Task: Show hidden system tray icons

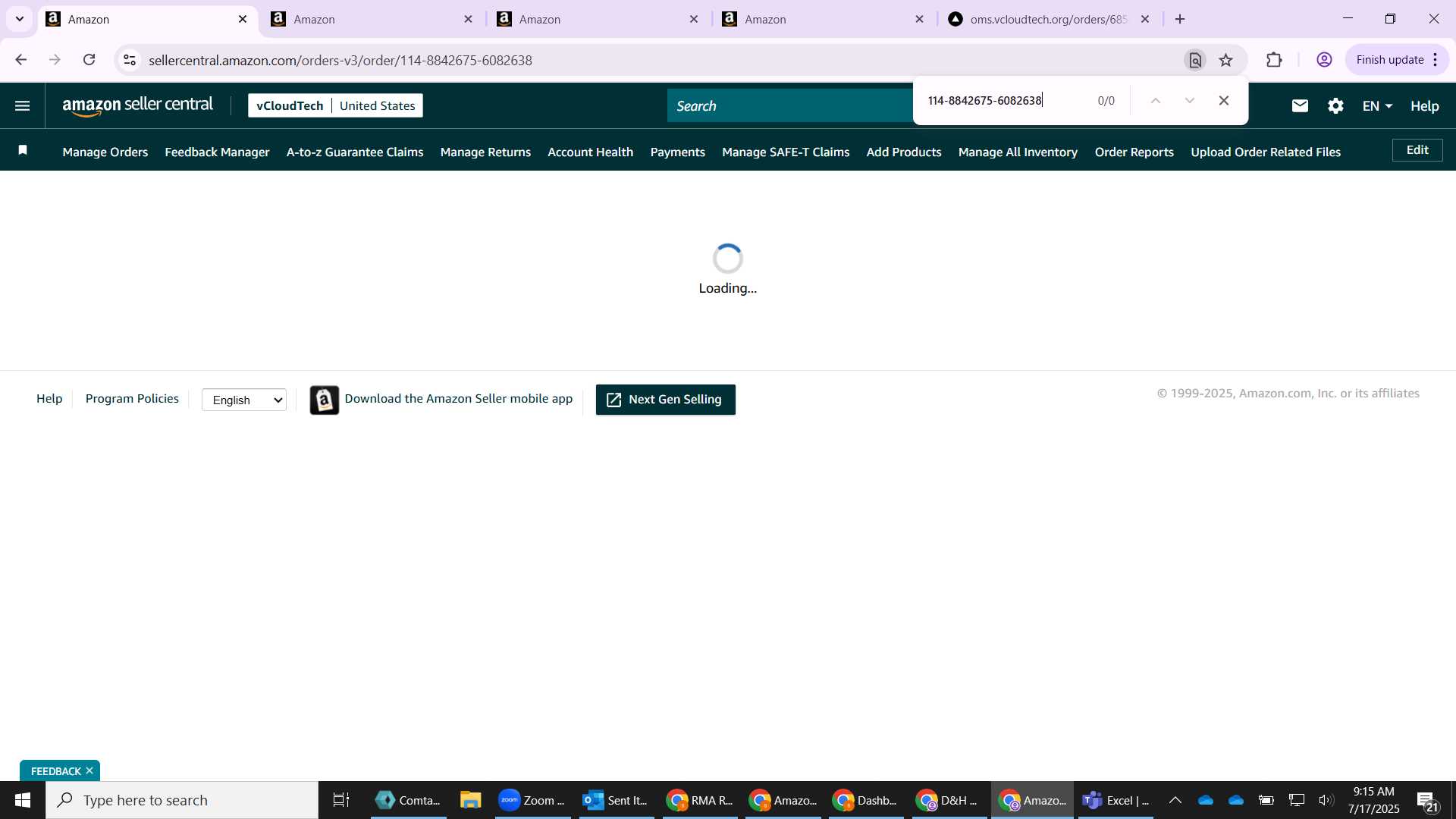Action: point(1175,800)
